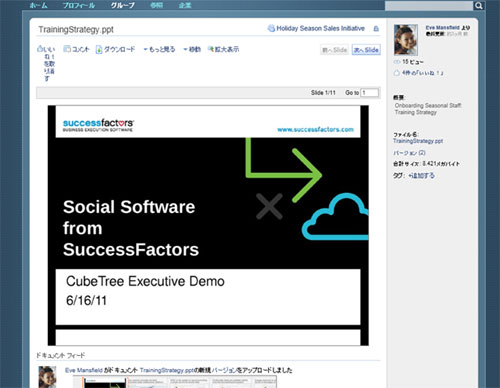Click the 拡大表示 magnifier icon
500x388 pixels.
pos(211,49)
